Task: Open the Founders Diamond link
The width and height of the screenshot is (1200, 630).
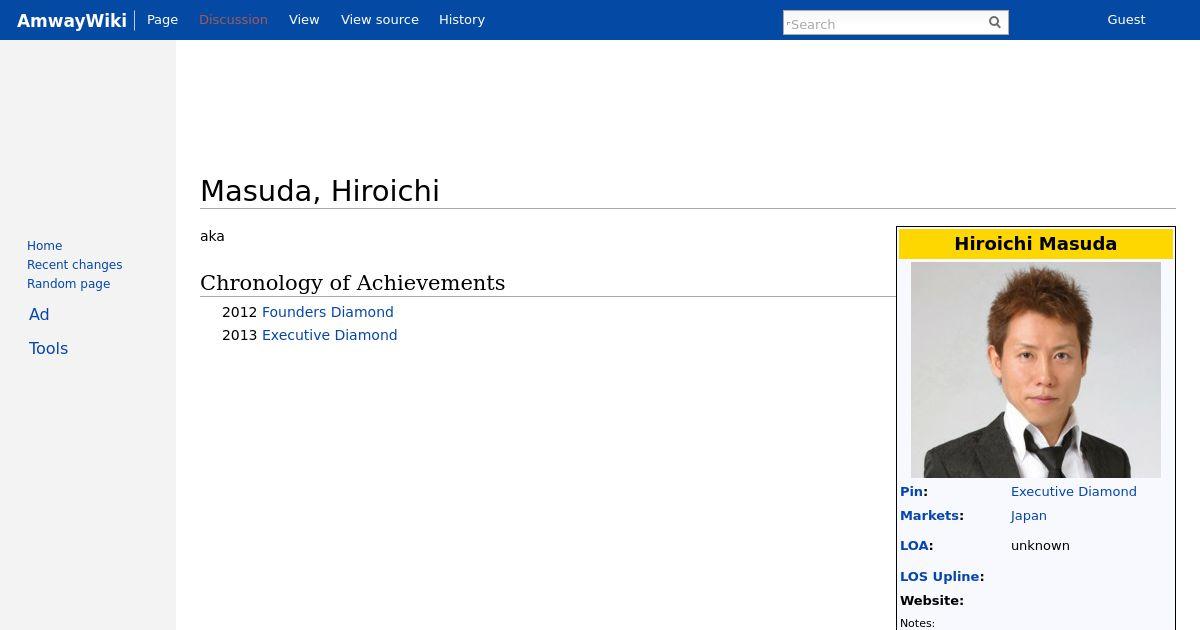Action: point(328,312)
